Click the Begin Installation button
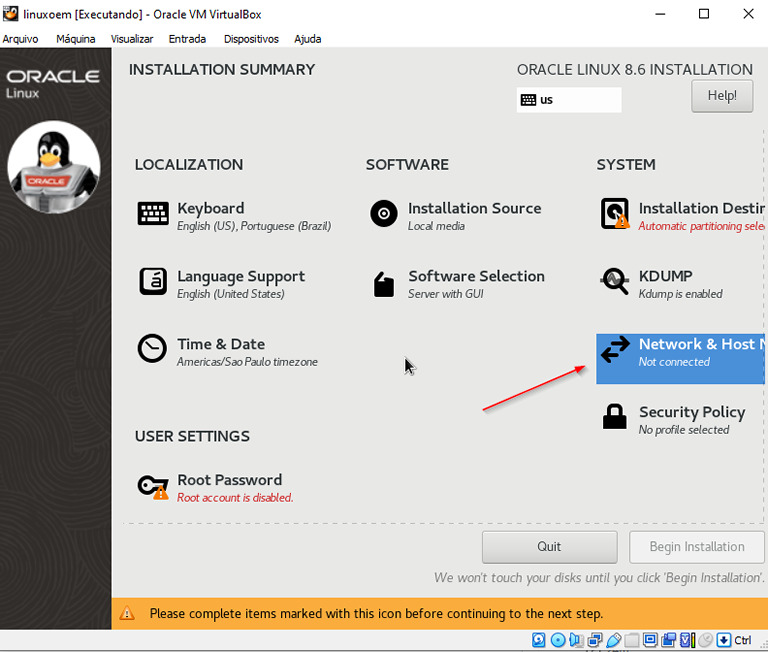Image resolution: width=768 pixels, height=652 pixels. click(x=696, y=547)
